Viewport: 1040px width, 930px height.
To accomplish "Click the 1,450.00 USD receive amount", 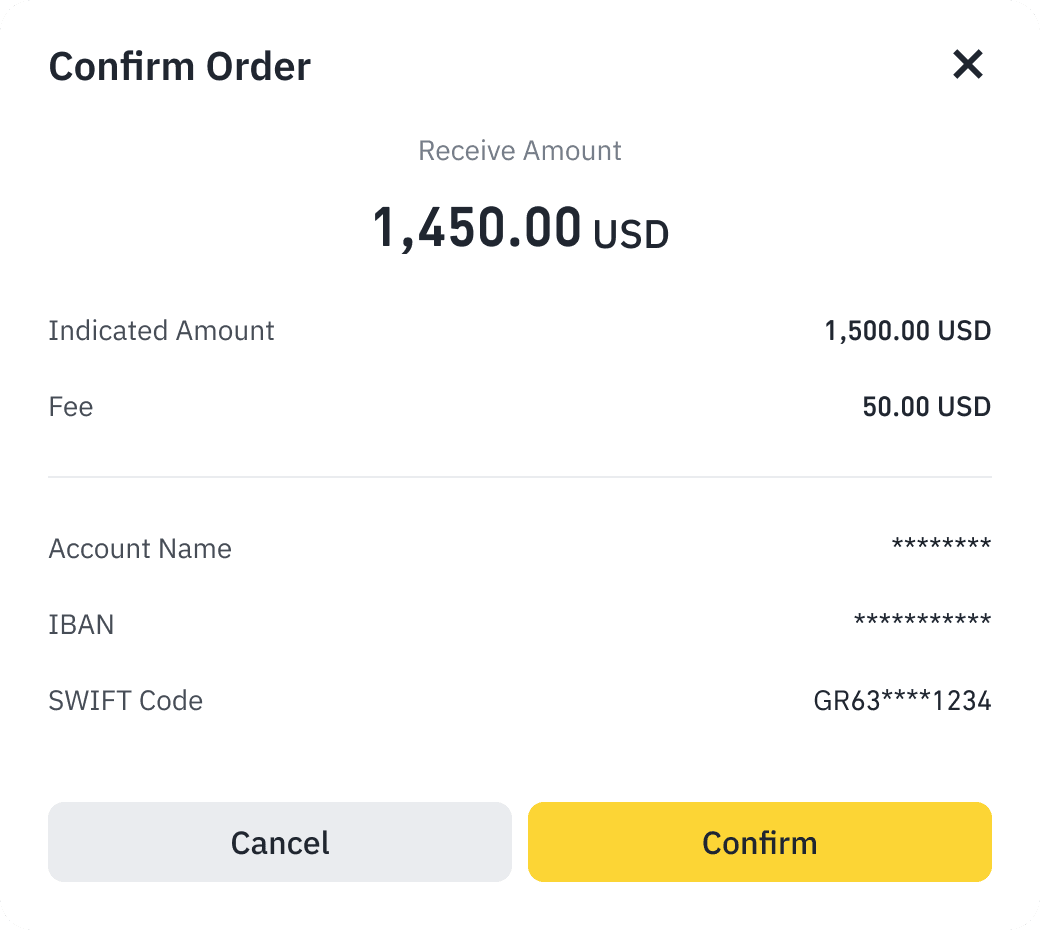I will [477, 227].
